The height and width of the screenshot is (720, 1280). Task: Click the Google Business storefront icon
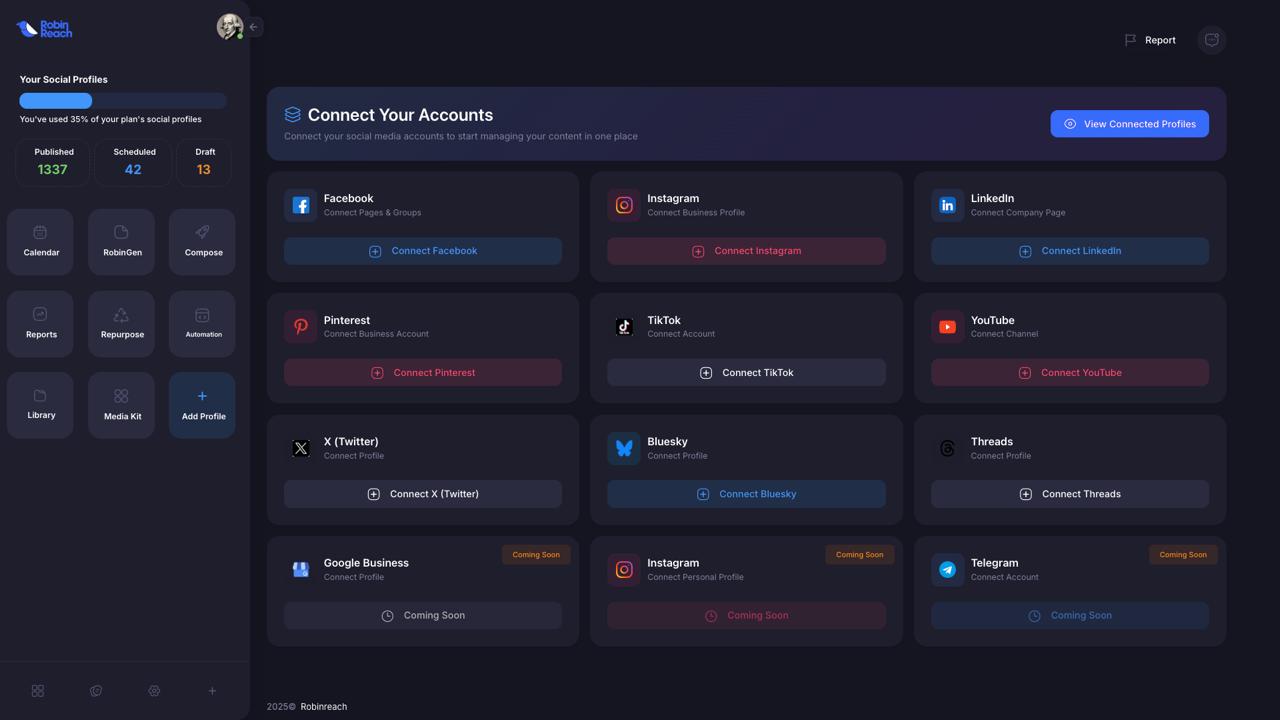[301, 570]
